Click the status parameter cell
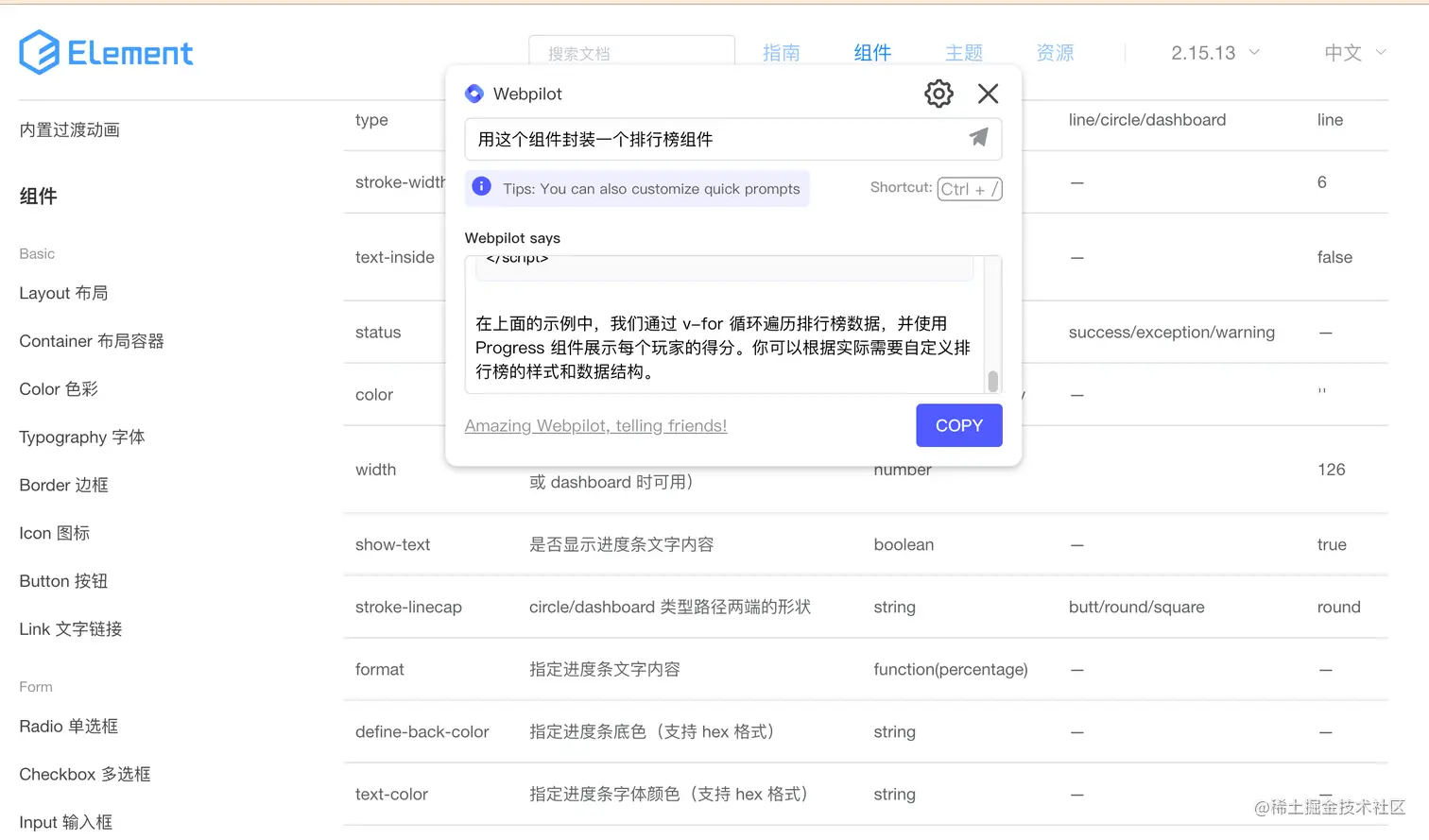Screen dimensions: 1429x840 pos(378,333)
